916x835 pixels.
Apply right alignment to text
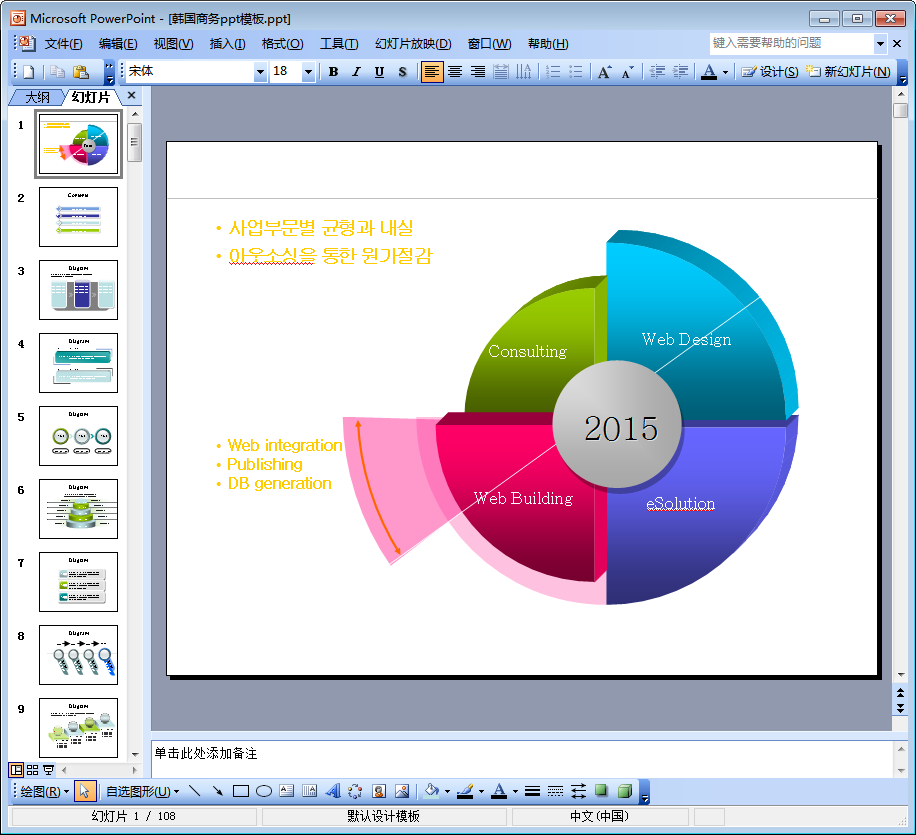click(478, 72)
